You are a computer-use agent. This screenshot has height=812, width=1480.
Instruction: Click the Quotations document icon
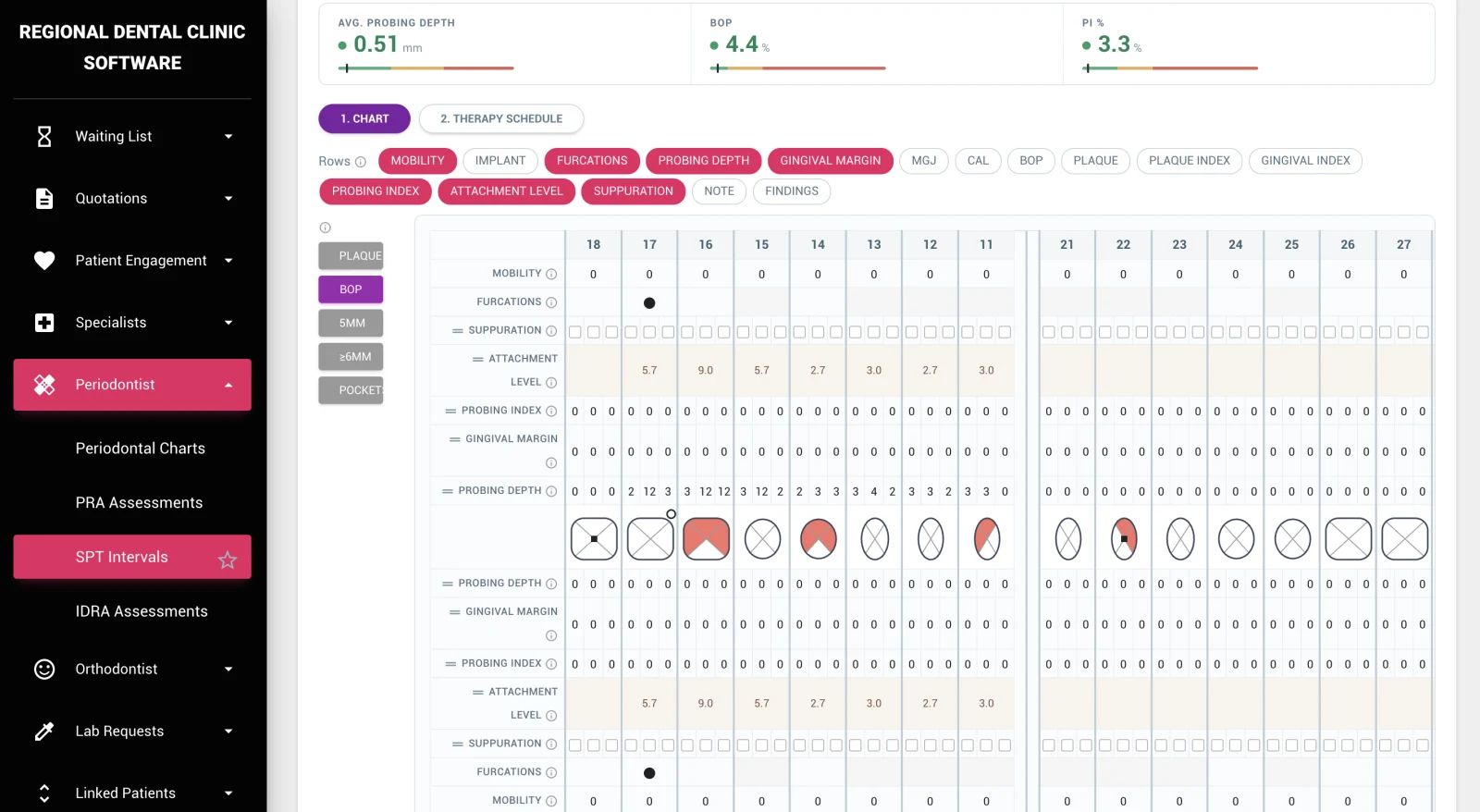pos(43,199)
